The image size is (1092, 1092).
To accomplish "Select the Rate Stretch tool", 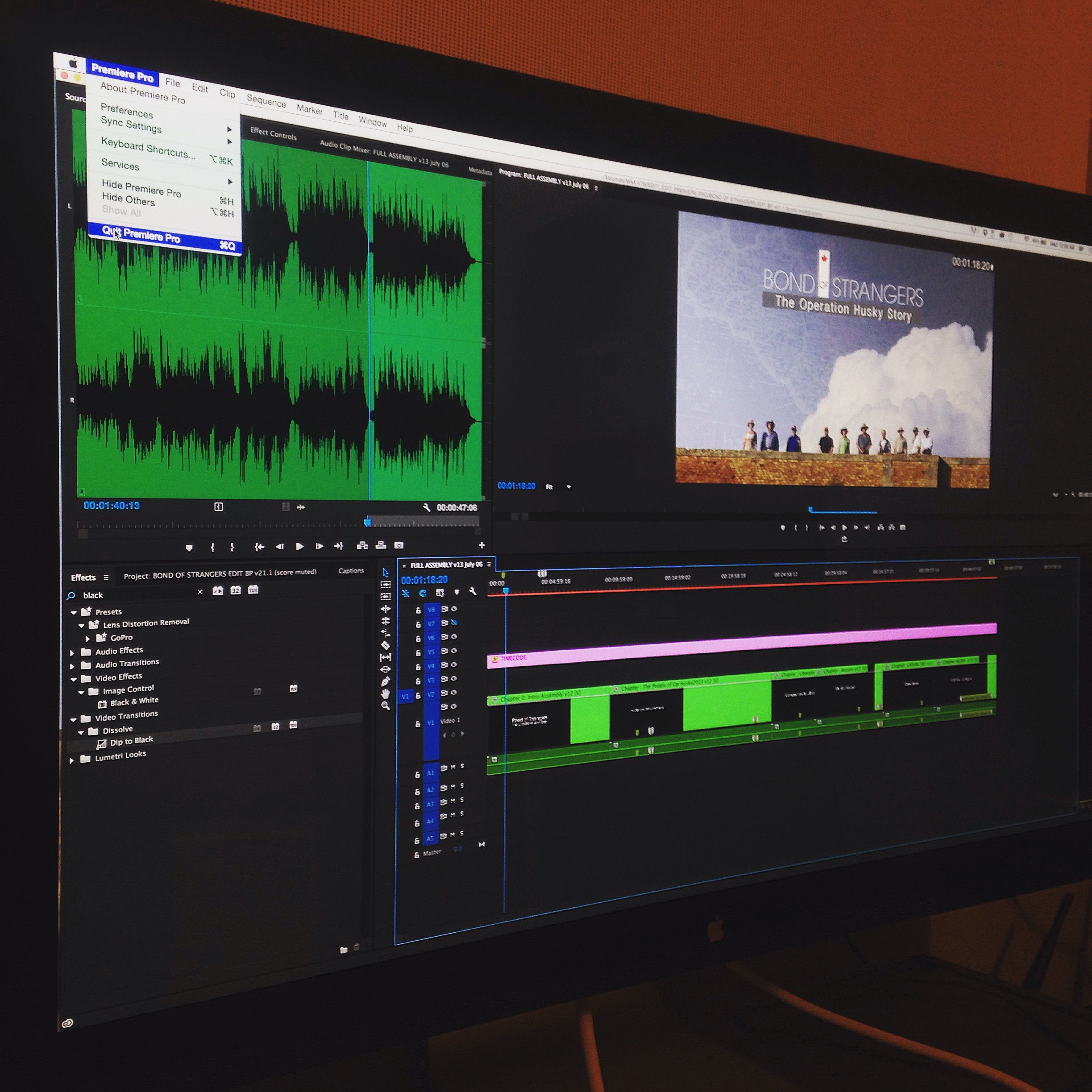I will 386,632.
